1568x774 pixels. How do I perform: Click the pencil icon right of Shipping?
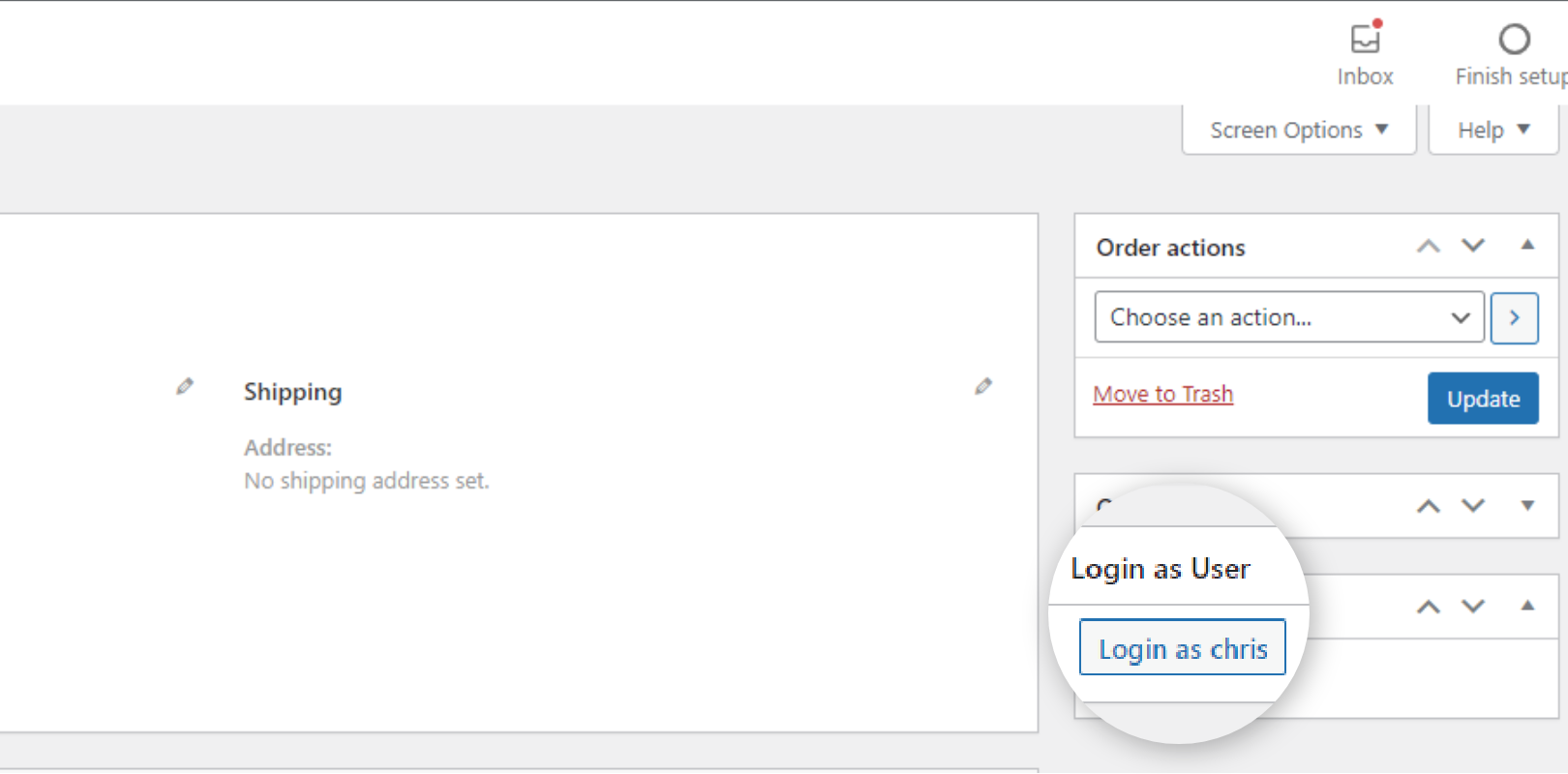tap(983, 386)
